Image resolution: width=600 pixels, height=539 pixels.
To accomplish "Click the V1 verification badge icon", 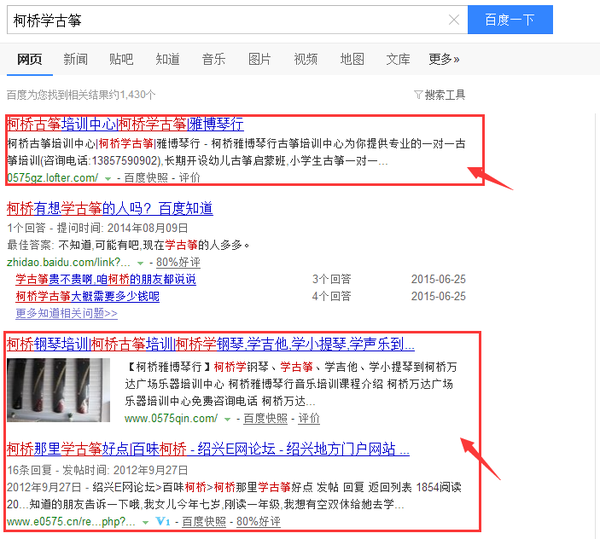I will click(163, 521).
